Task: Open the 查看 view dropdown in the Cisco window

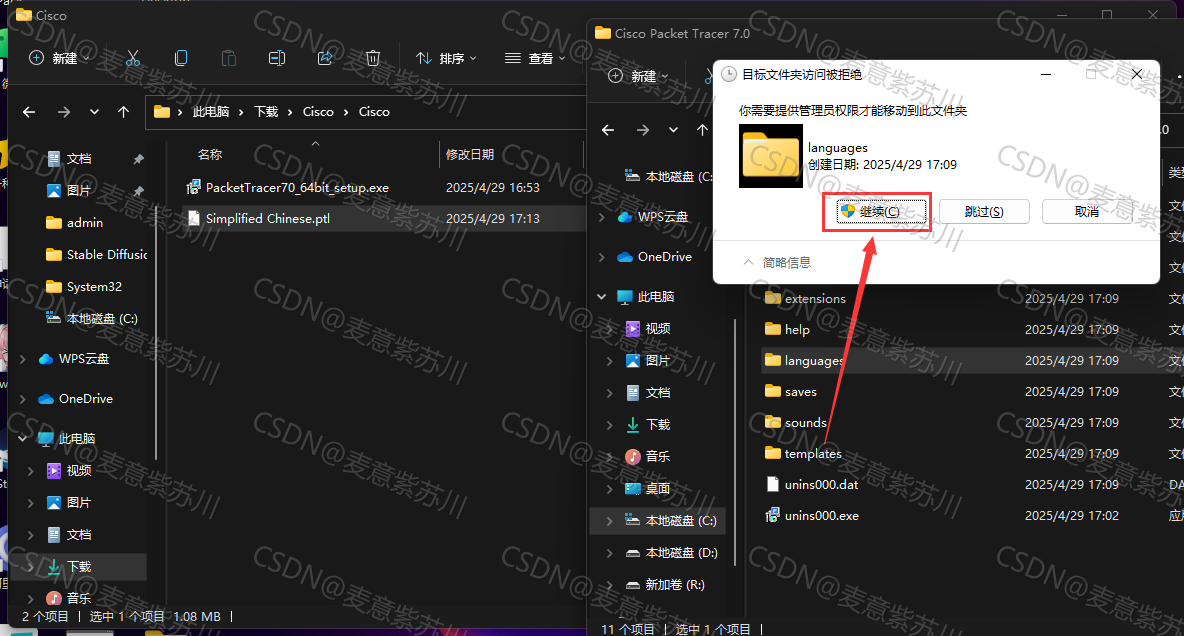Action: (535, 58)
